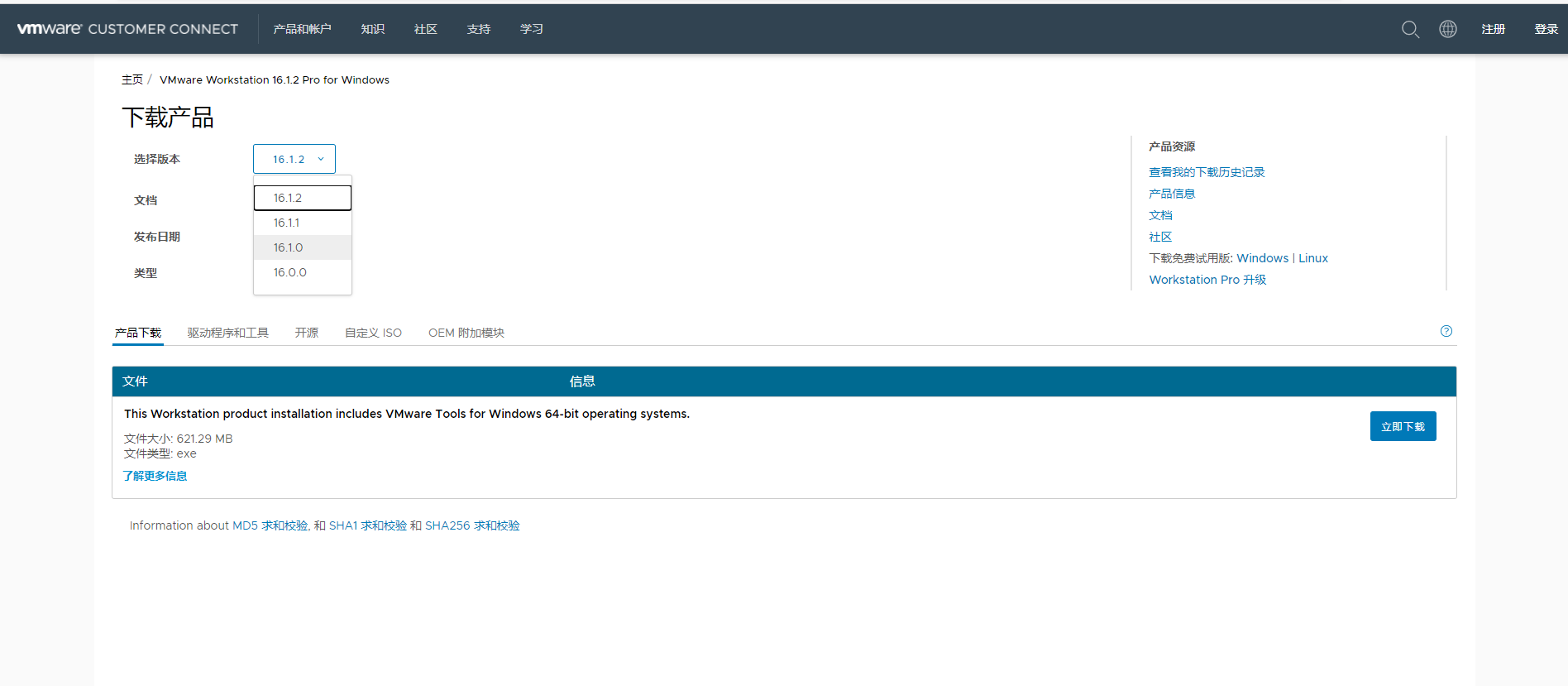
Task: Select version 16.1.0 from list
Action: (x=303, y=247)
